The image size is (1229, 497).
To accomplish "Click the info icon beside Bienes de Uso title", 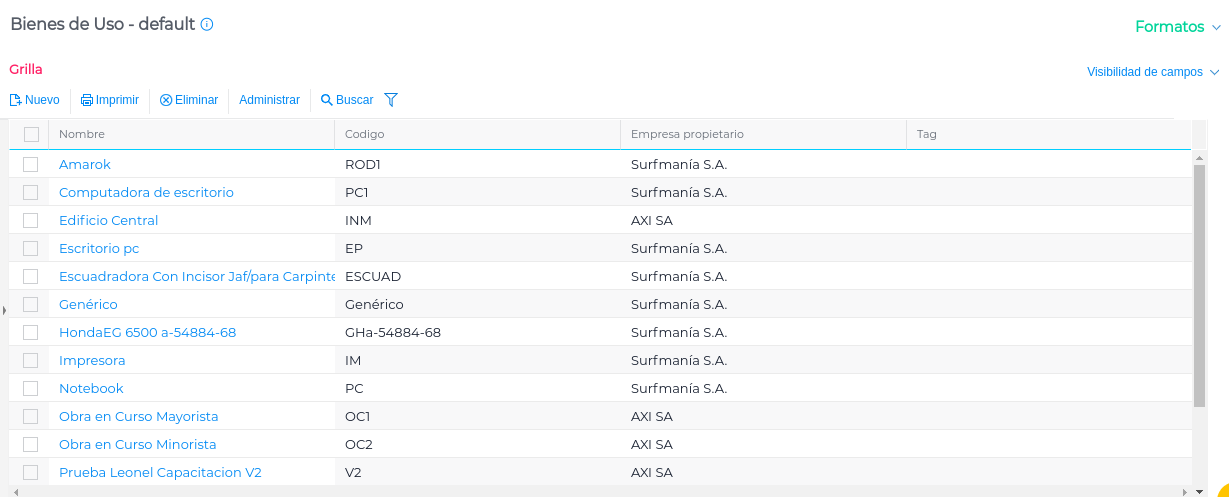I will [x=207, y=25].
